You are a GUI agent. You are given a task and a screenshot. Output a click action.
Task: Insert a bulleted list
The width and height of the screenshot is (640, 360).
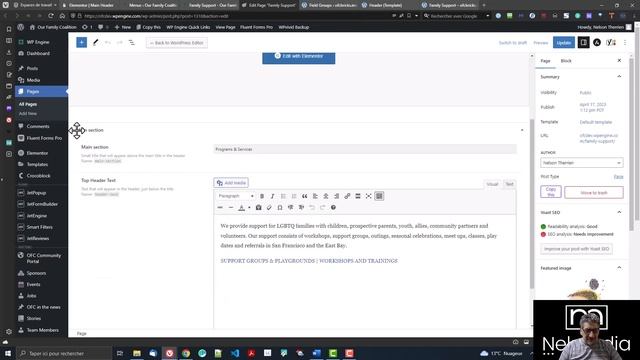[283, 196]
